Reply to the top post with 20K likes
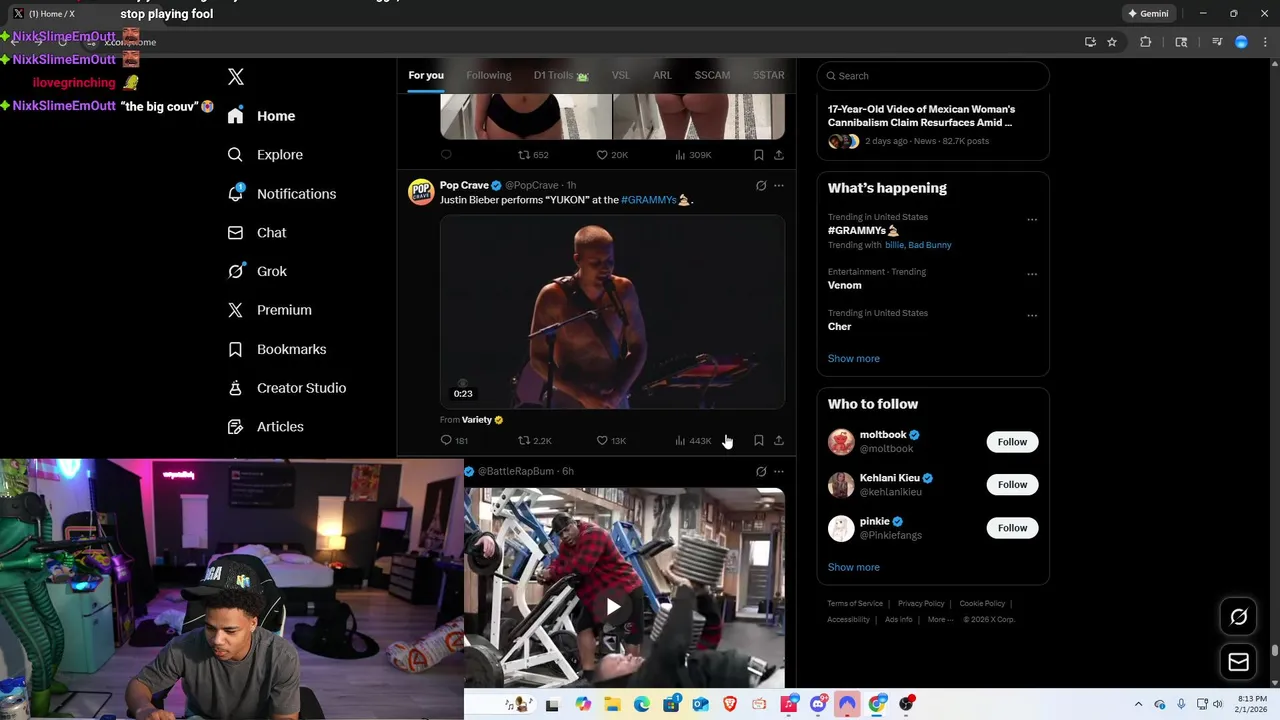 pos(446,155)
